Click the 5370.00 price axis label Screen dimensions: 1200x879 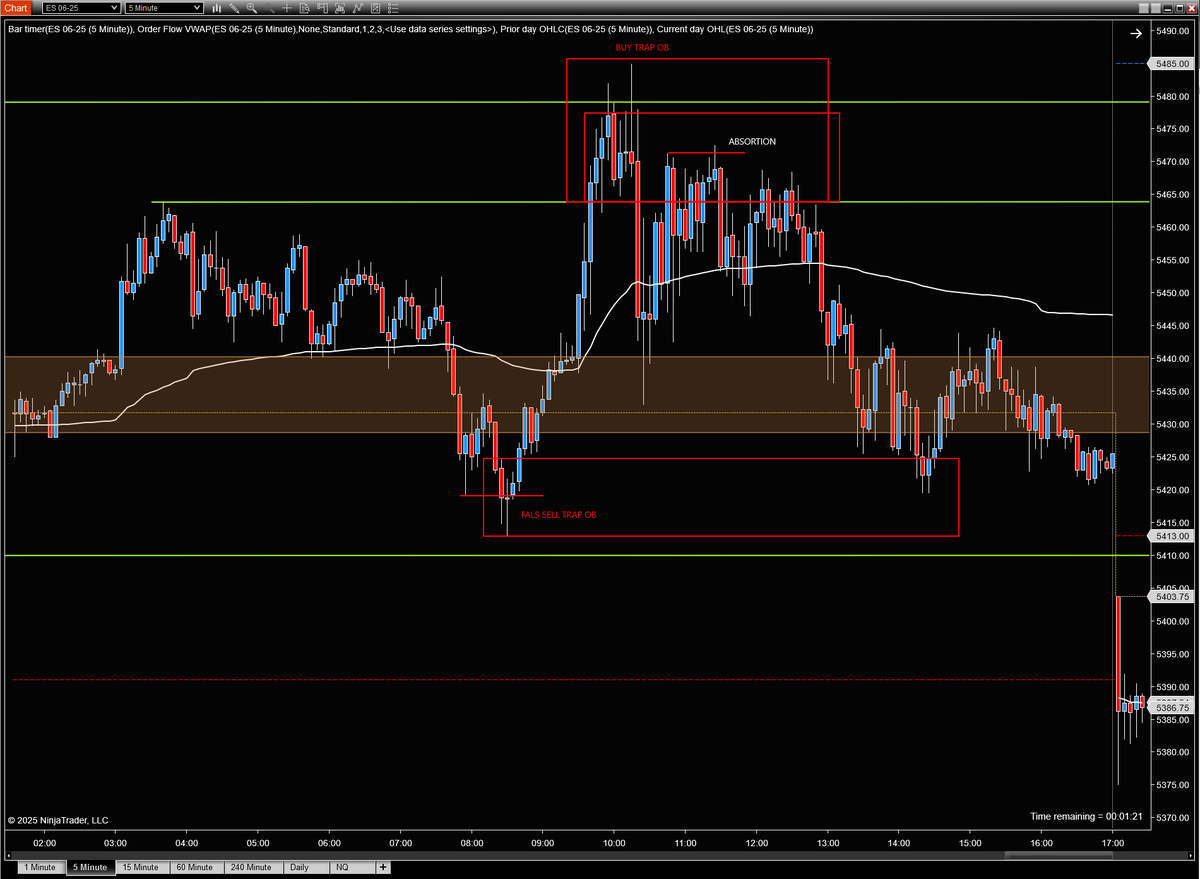coord(1173,818)
